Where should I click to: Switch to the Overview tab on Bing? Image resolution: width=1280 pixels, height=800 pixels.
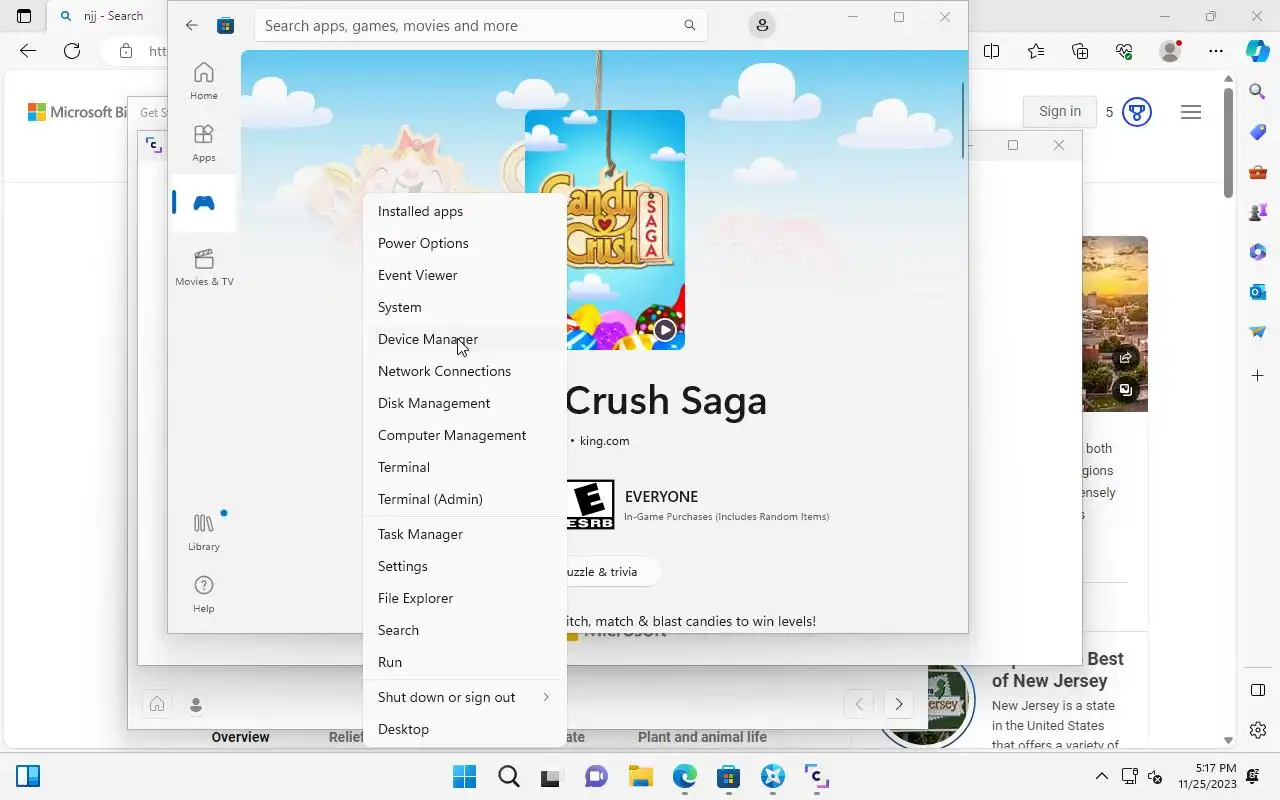click(x=240, y=737)
